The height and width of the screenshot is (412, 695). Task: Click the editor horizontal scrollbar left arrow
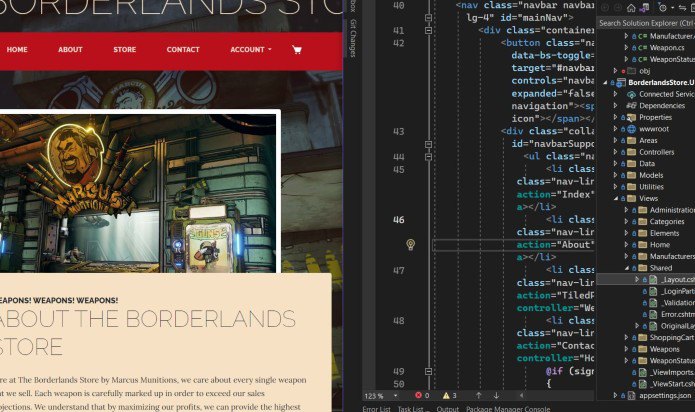(x=521, y=395)
